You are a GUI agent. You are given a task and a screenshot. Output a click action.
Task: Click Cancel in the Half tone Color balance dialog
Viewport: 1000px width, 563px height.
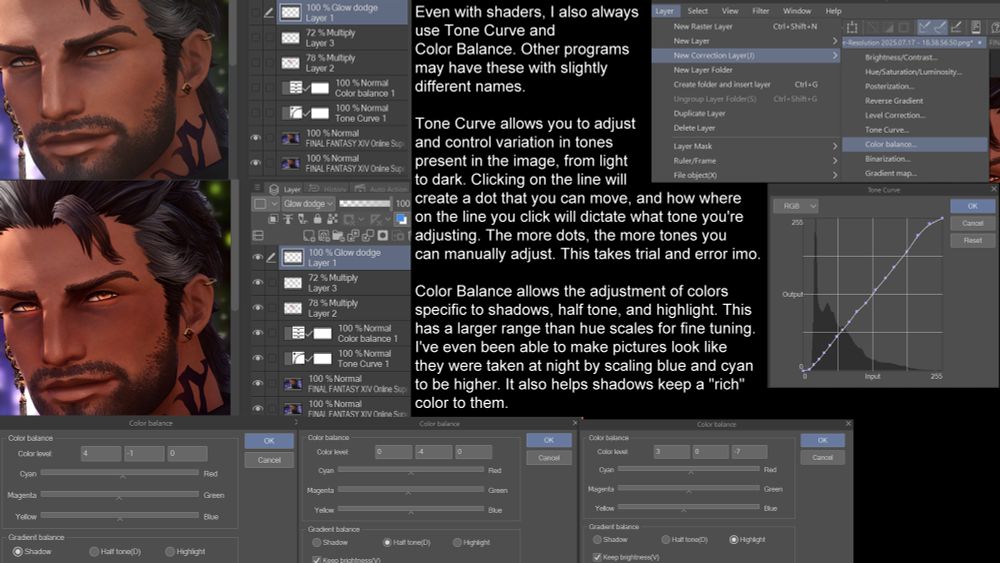tap(548, 458)
